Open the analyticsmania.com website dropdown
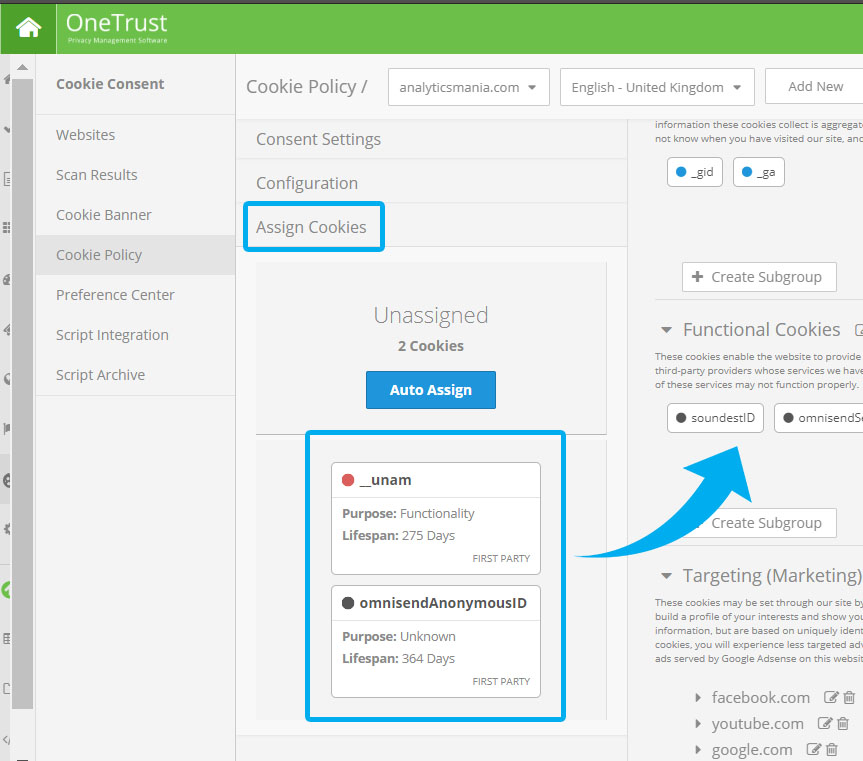863x761 pixels. point(468,87)
